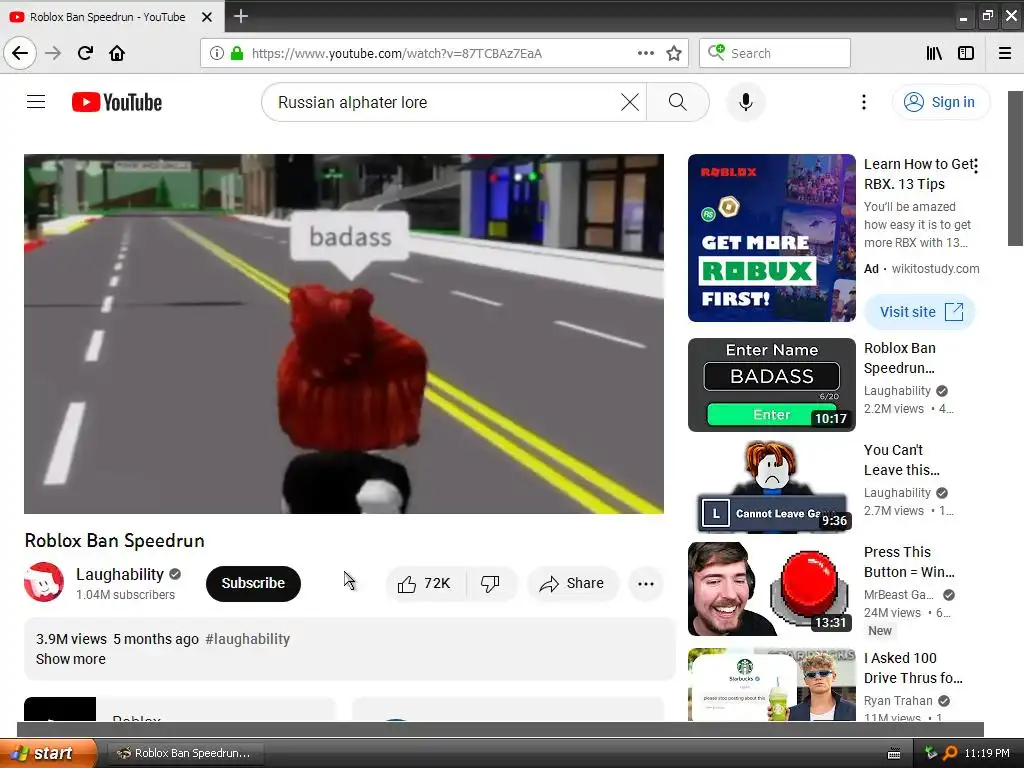Open more actions ellipsis under video

pos(645,584)
